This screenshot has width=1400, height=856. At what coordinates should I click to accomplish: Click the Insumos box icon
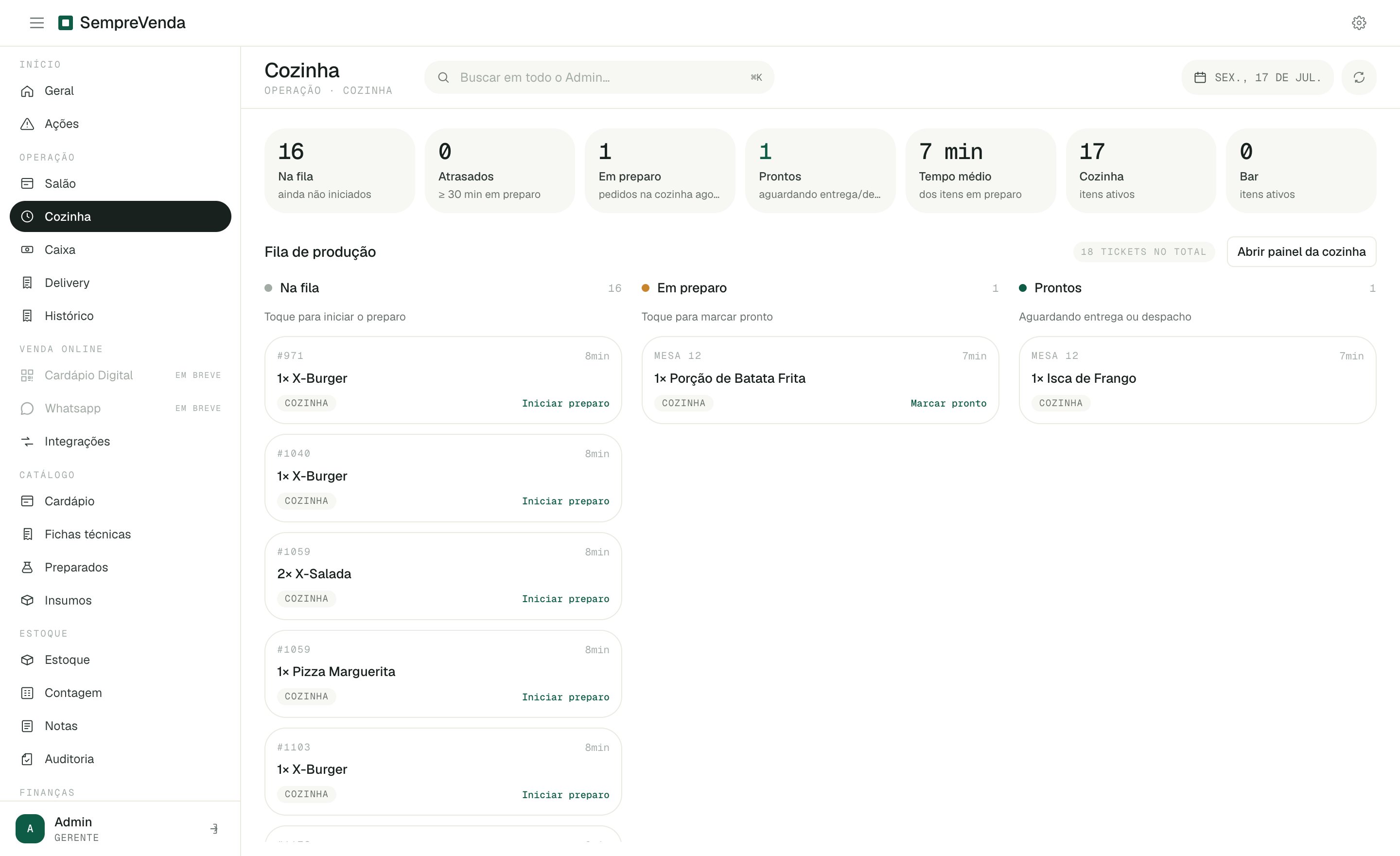click(x=27, y=600)
